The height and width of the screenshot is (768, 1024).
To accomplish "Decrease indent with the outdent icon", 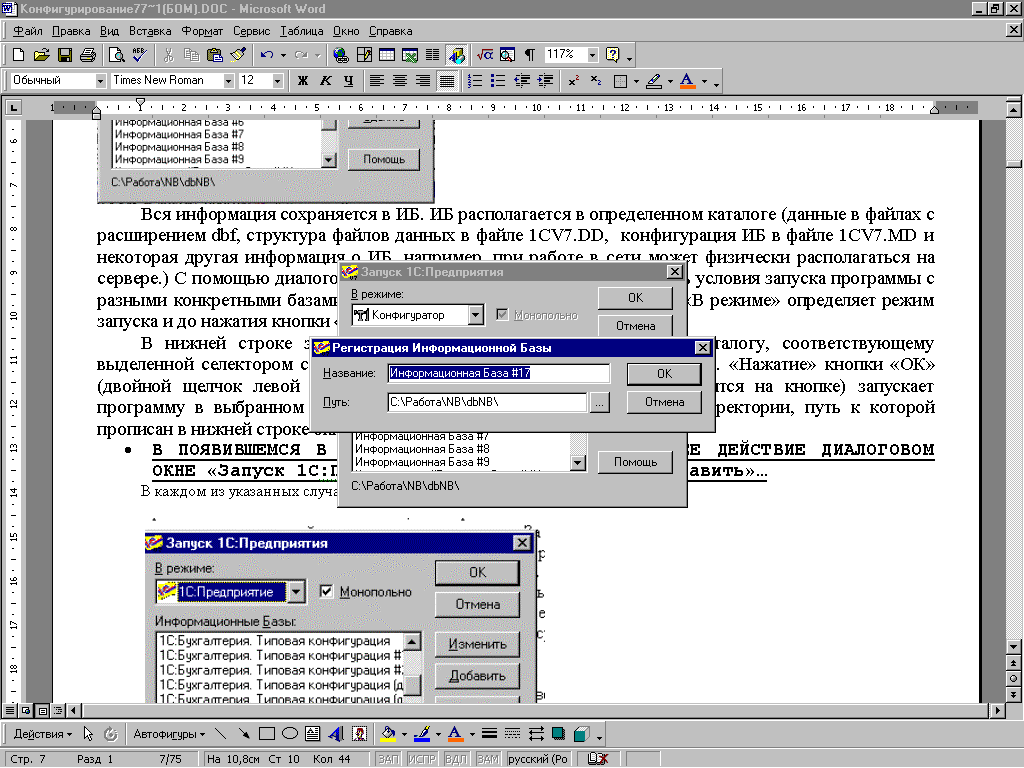I will click(x=522, y=81).
